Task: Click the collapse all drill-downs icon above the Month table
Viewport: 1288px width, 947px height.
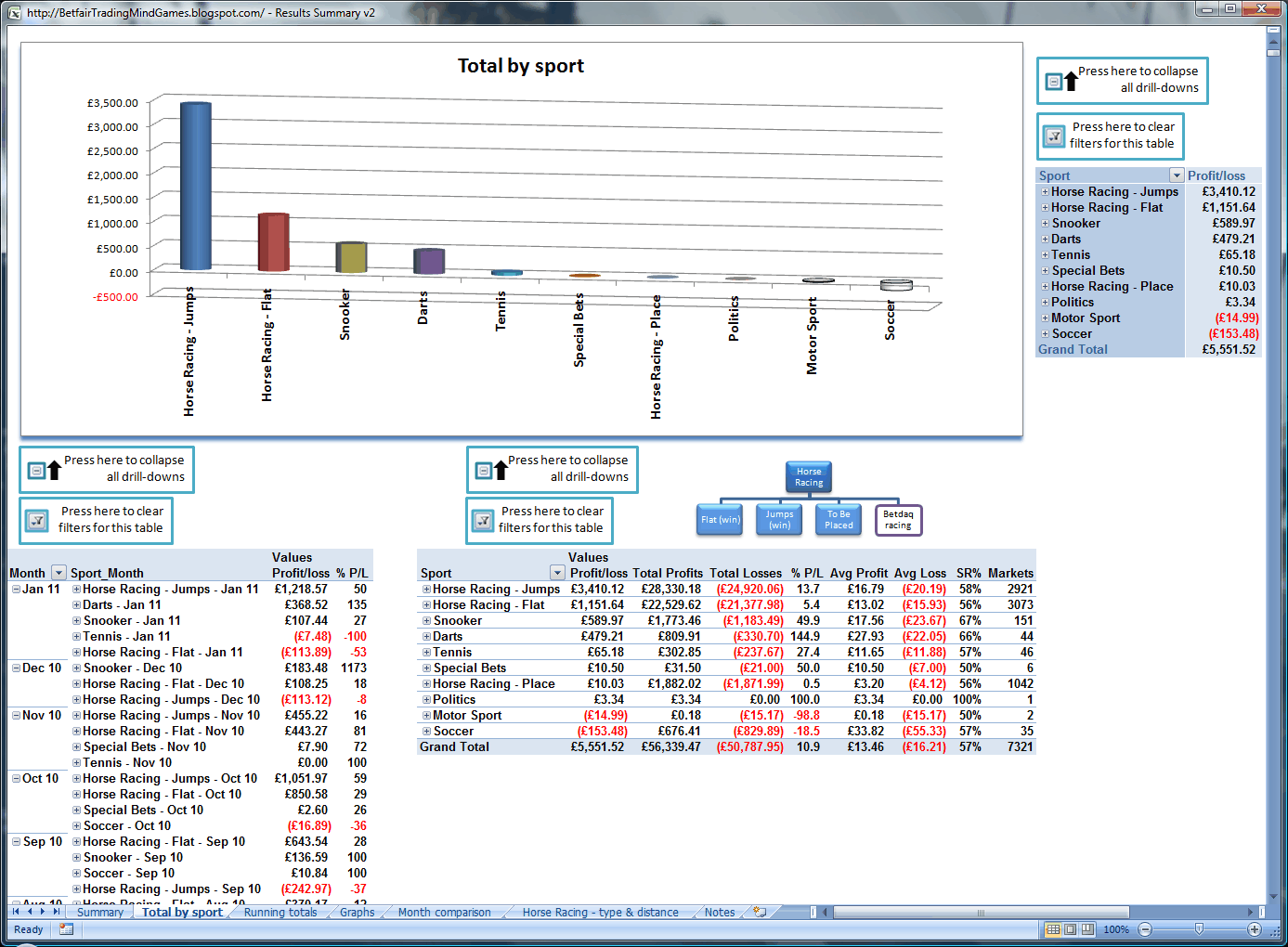Action: pos(44,470)
